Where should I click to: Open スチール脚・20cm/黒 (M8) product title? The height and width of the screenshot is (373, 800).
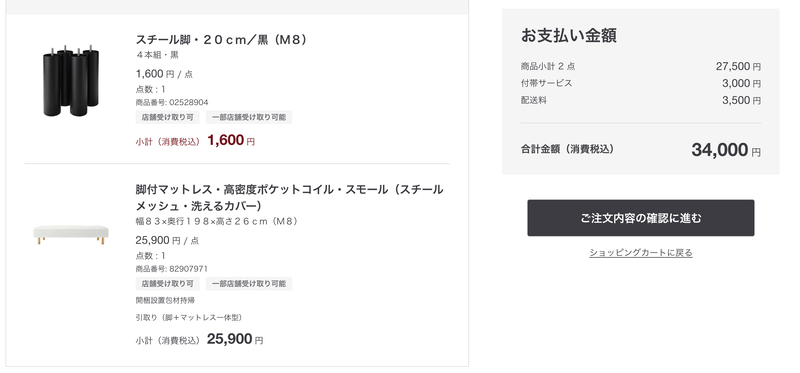tap(222, 40)
